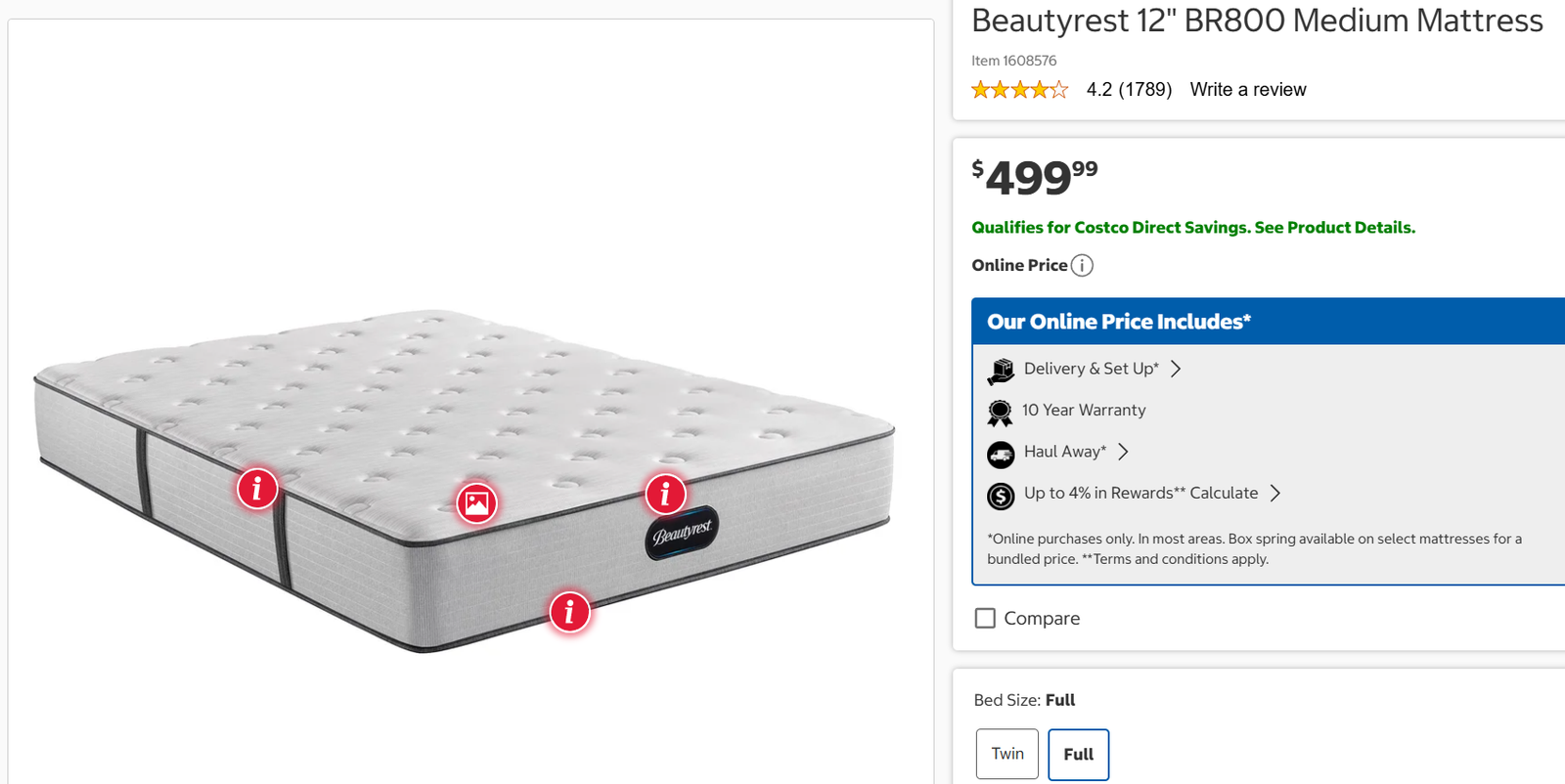1565x784 pixels.
Task: Click info hotspot above the Beautyrest label
Action: (x=665, y=494)
